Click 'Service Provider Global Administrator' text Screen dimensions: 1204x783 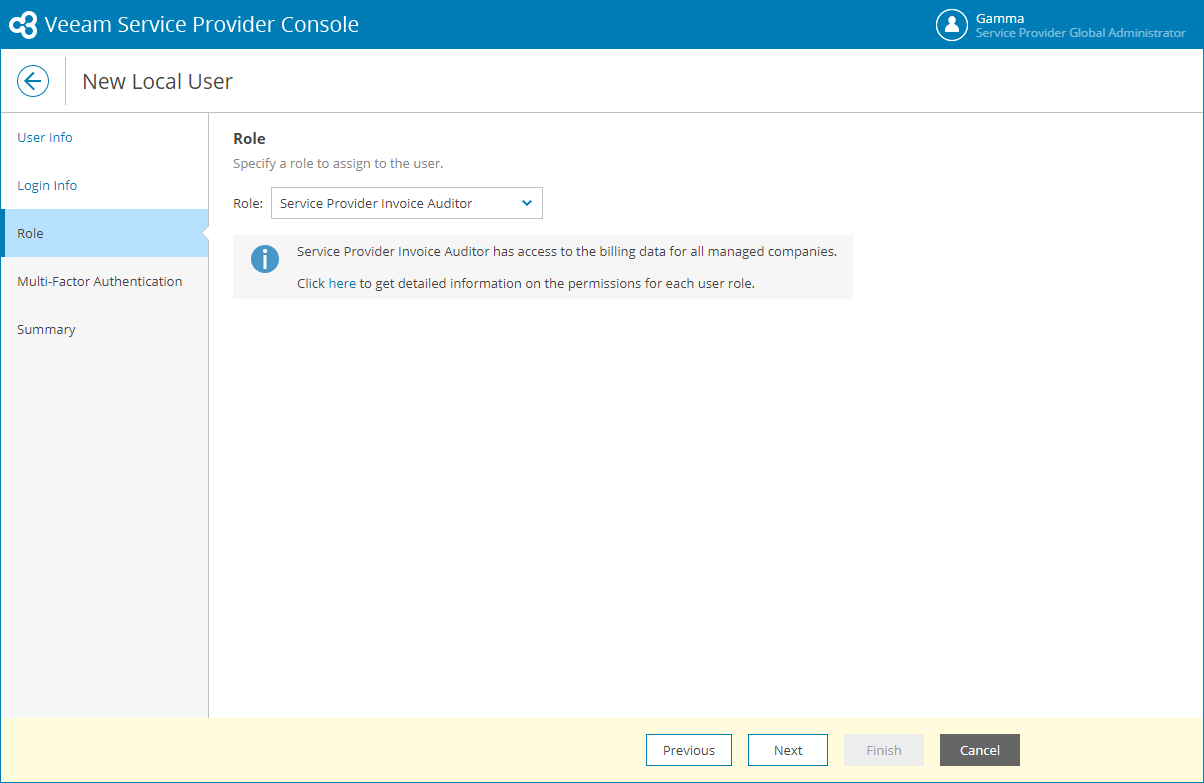(1081, 33)
